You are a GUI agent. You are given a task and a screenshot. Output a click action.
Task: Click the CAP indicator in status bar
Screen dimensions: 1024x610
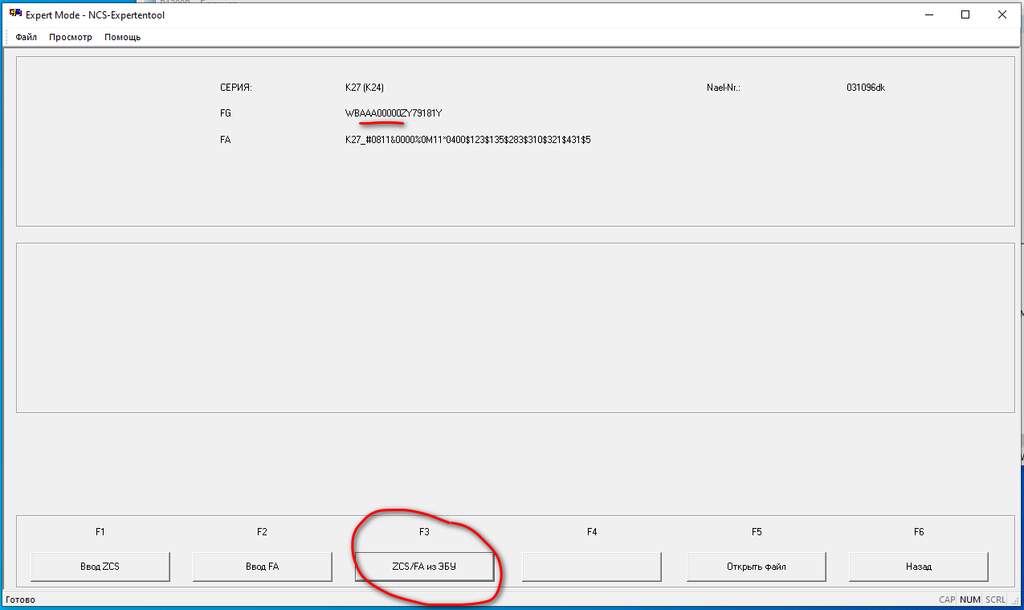(x=947, y=600)
